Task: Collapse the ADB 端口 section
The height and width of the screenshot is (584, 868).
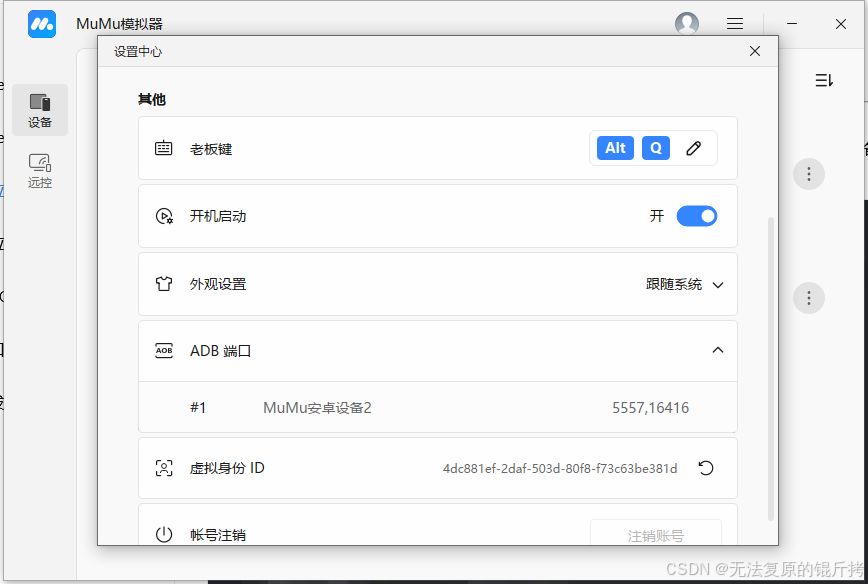Action: [717, 350]
